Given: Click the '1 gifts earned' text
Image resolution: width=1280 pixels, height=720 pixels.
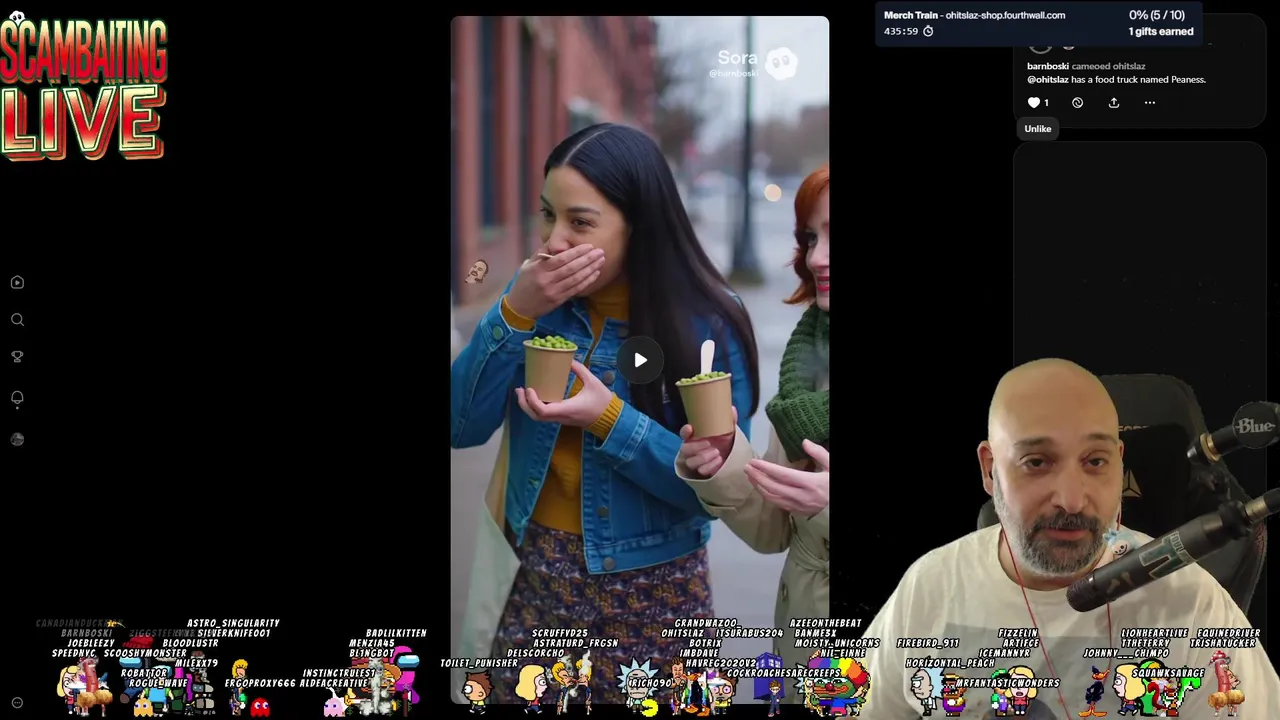Looking at the screenshot, I should point(1161,32).
